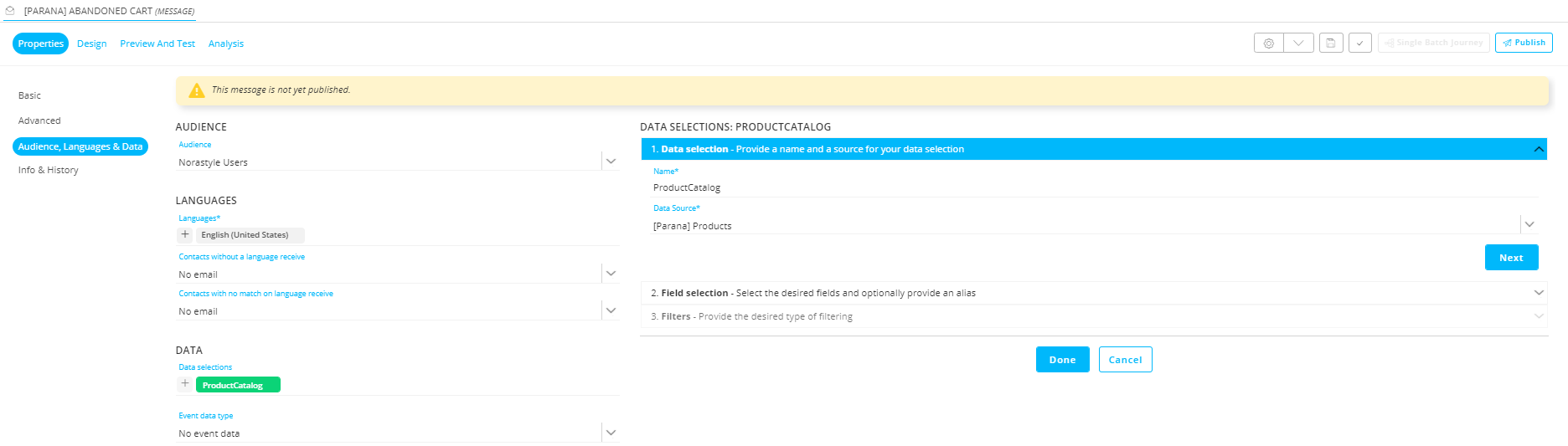This screenshot has height=446, width=1568.
Task: Expand the Field selection step
Action: (x=1538, y=293)
